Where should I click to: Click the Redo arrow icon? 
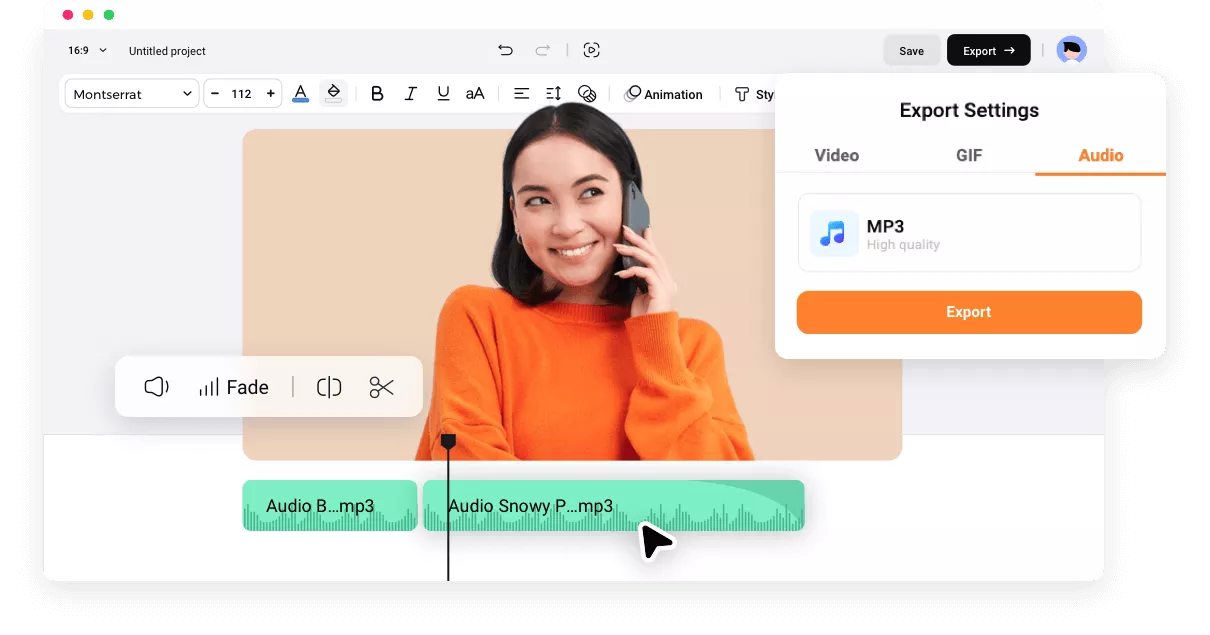542,50
